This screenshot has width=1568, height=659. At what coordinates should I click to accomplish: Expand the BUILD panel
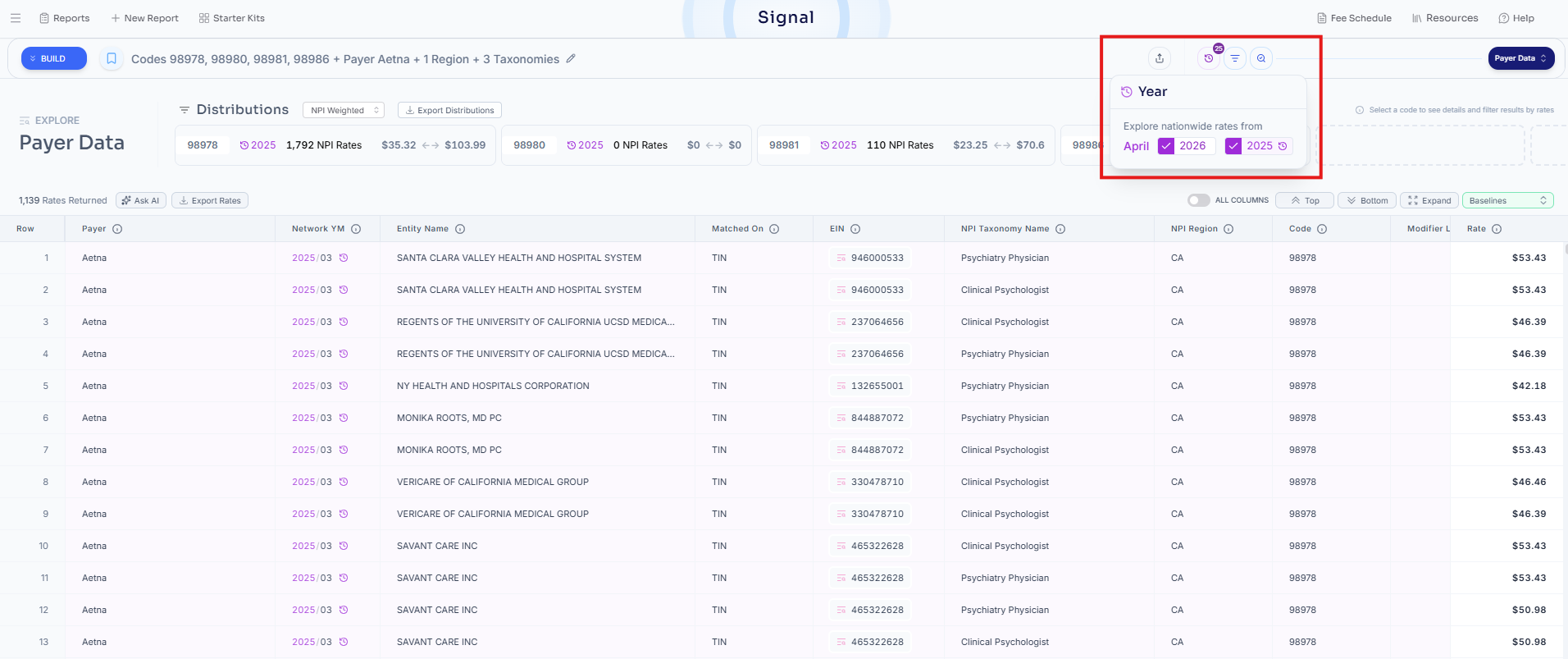point(54,58)
